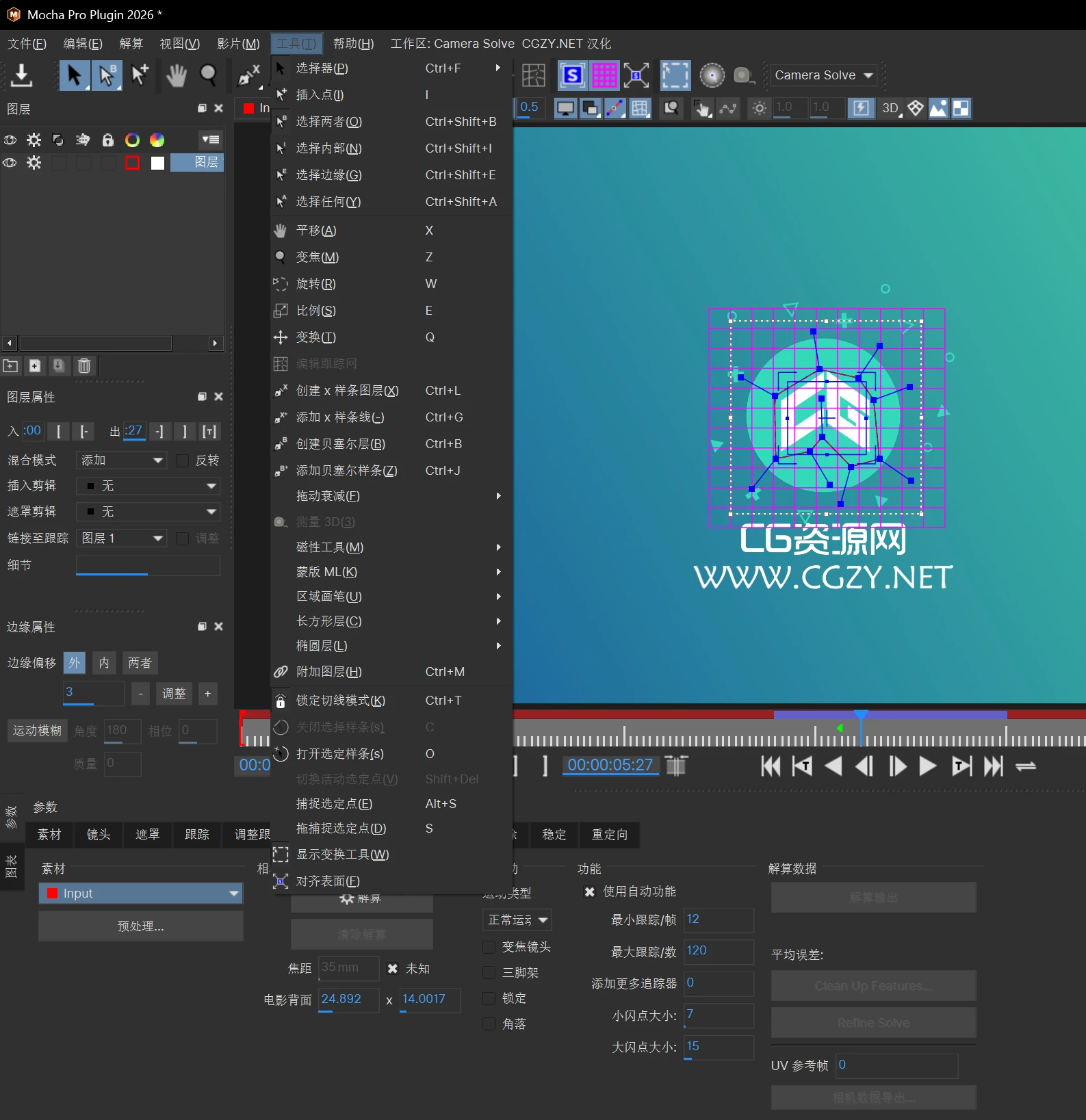Toggle the transform tool dashed box icon
This screenshot has width=1086, height=1120.
pyautogui.click(x=675, y=75)
